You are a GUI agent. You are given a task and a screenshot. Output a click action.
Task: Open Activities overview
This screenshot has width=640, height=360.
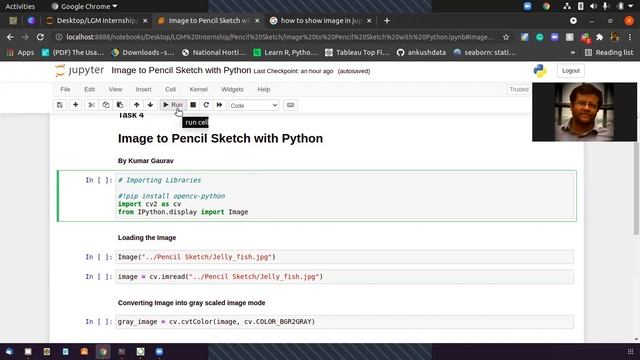click(x=20, y=6)
